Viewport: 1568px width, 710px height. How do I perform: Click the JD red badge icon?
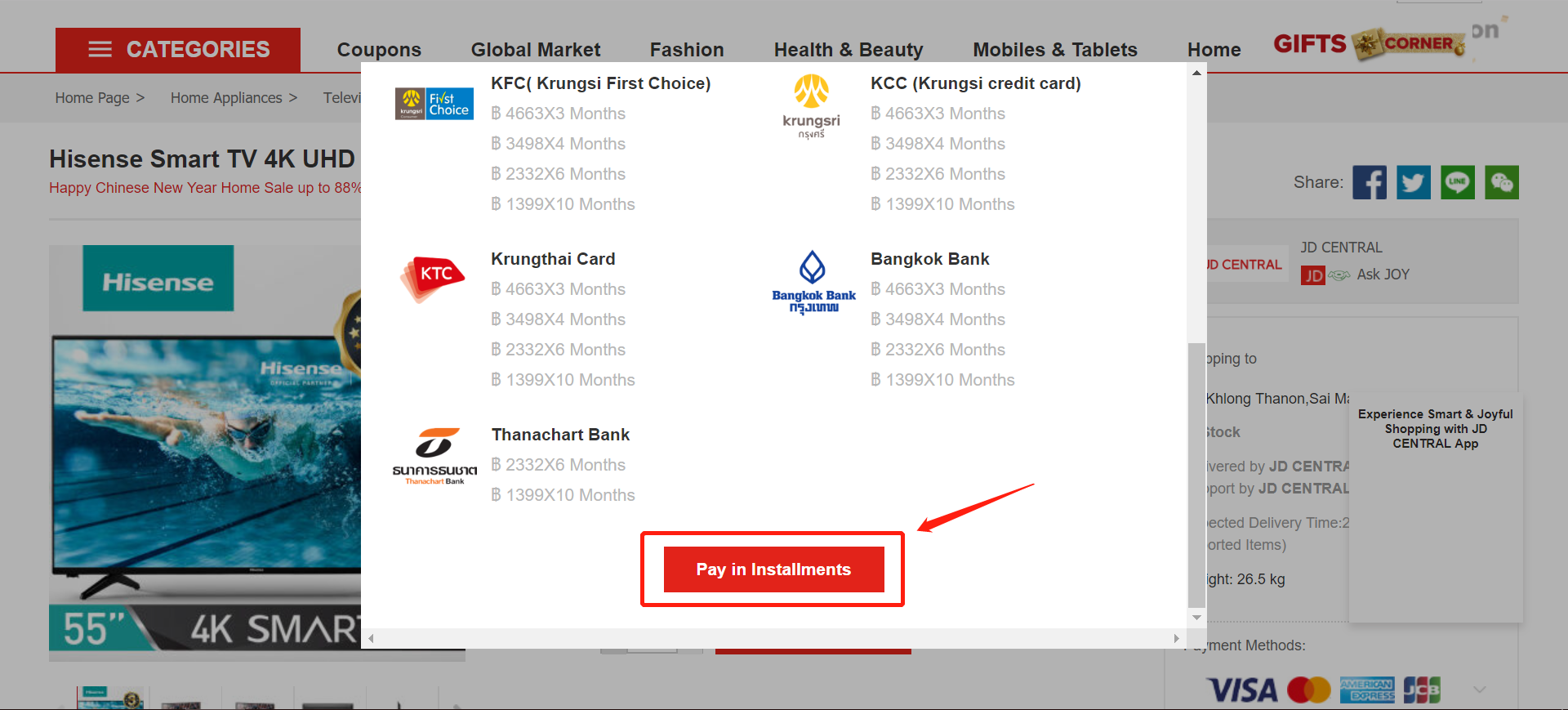[1313, 275]
